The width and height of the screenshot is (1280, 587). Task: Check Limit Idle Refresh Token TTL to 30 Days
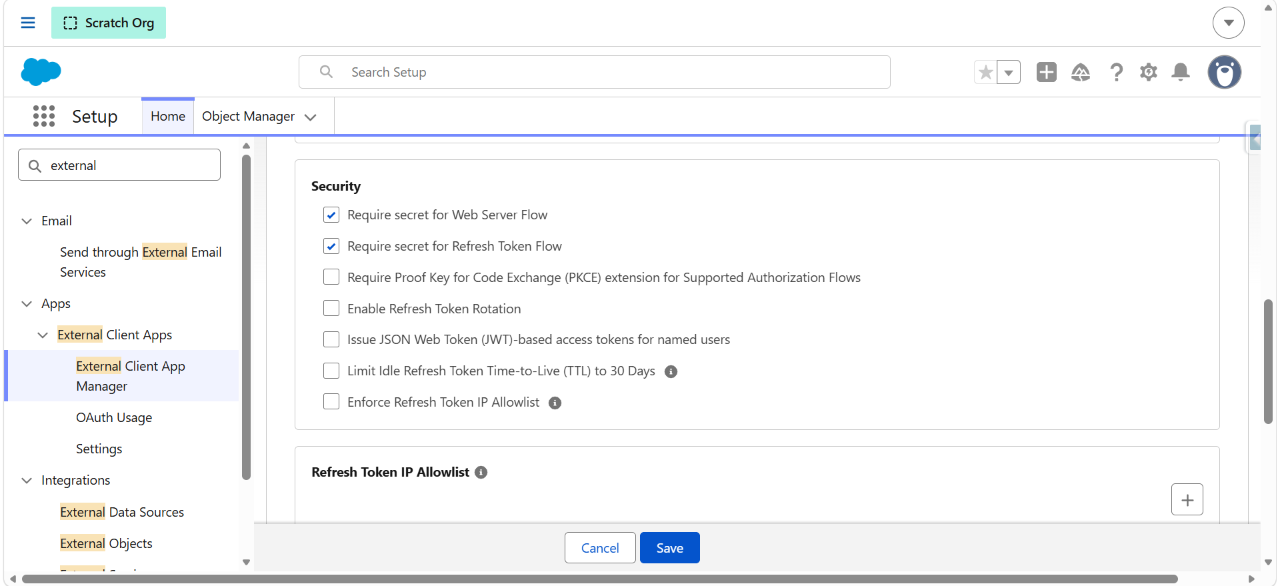click(x=331, y=371)
